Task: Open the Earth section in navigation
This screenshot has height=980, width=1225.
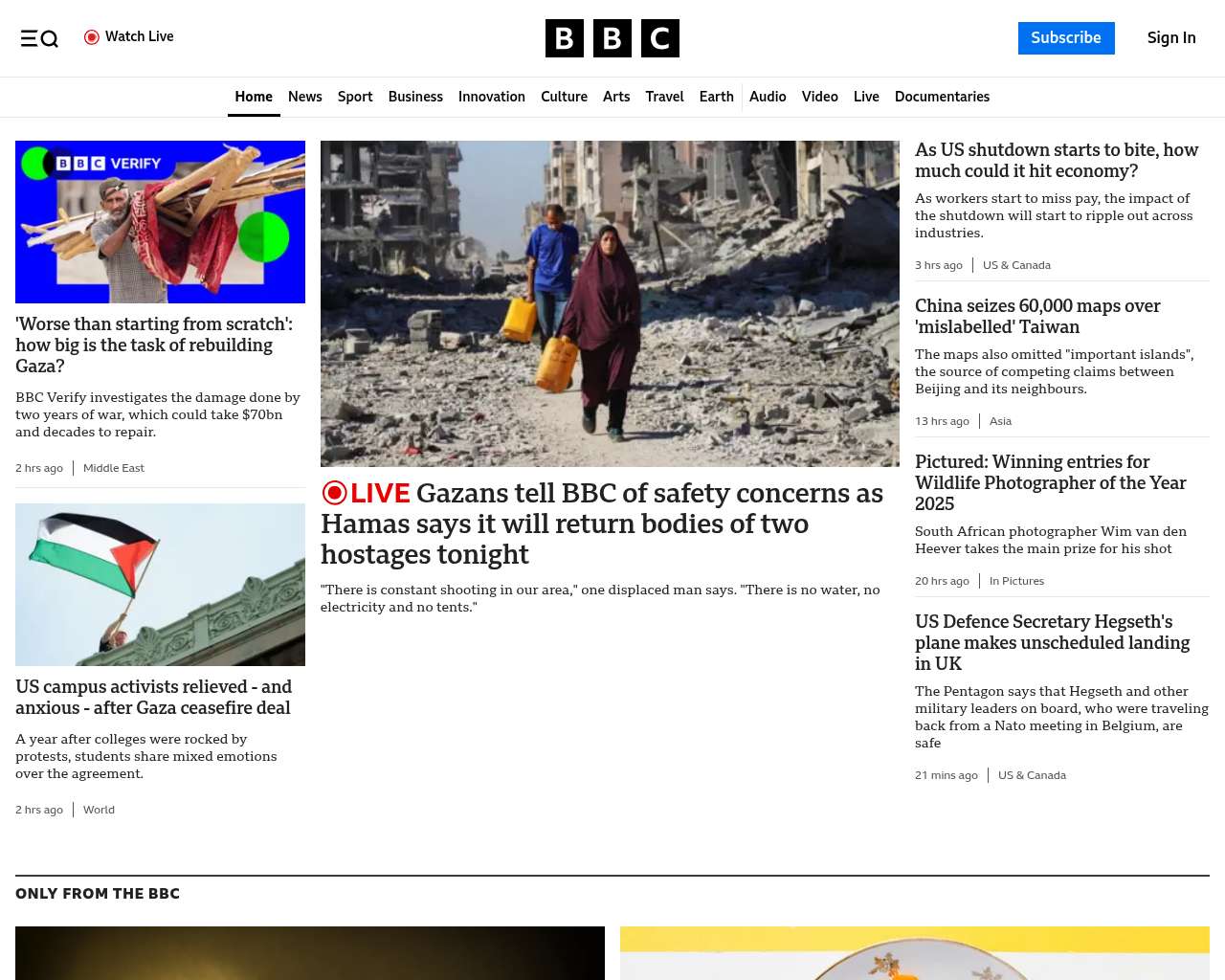Action: 716,97
